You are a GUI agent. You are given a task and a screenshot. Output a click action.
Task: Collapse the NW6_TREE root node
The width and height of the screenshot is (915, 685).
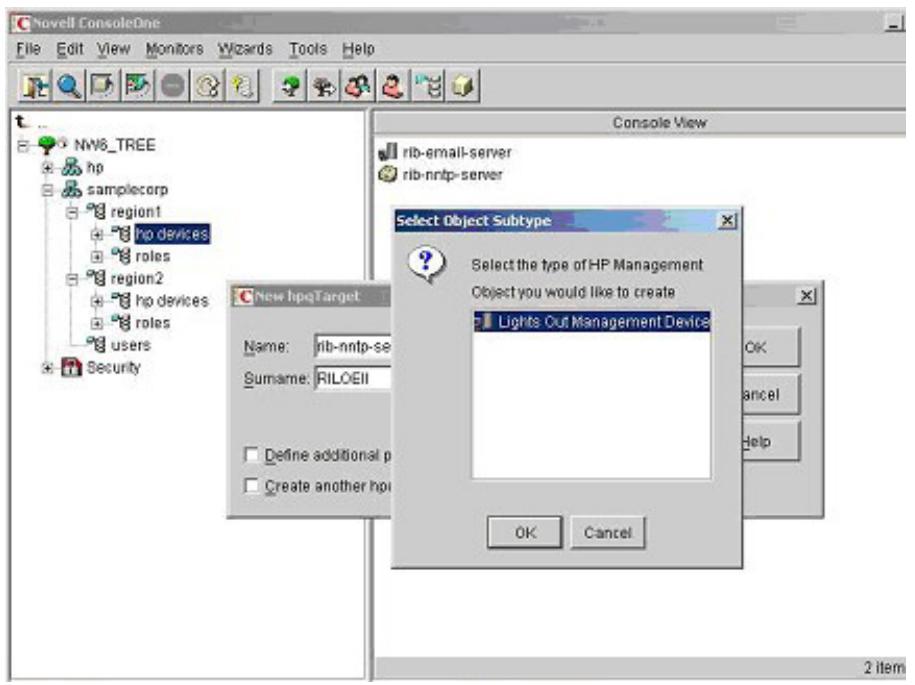tap(23, 145)
